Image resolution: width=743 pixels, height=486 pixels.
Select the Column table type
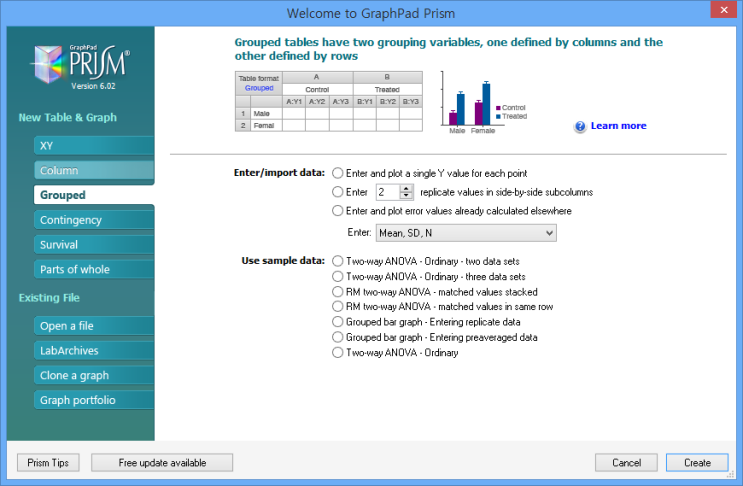tap(94, 171)
